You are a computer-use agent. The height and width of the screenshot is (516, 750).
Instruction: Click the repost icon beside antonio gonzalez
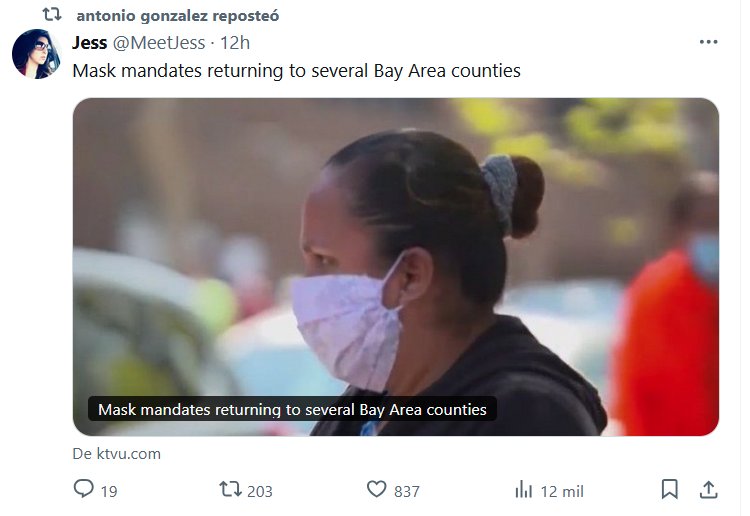pos(52,14)
